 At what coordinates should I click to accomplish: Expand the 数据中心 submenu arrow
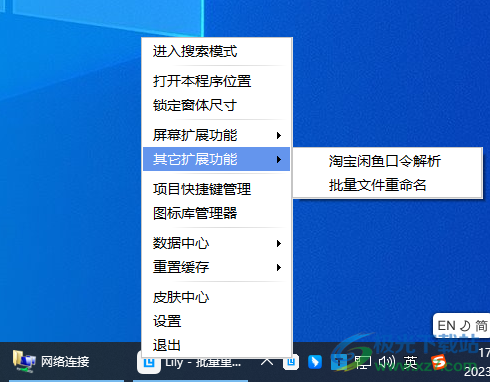click(x=279, y=243)
